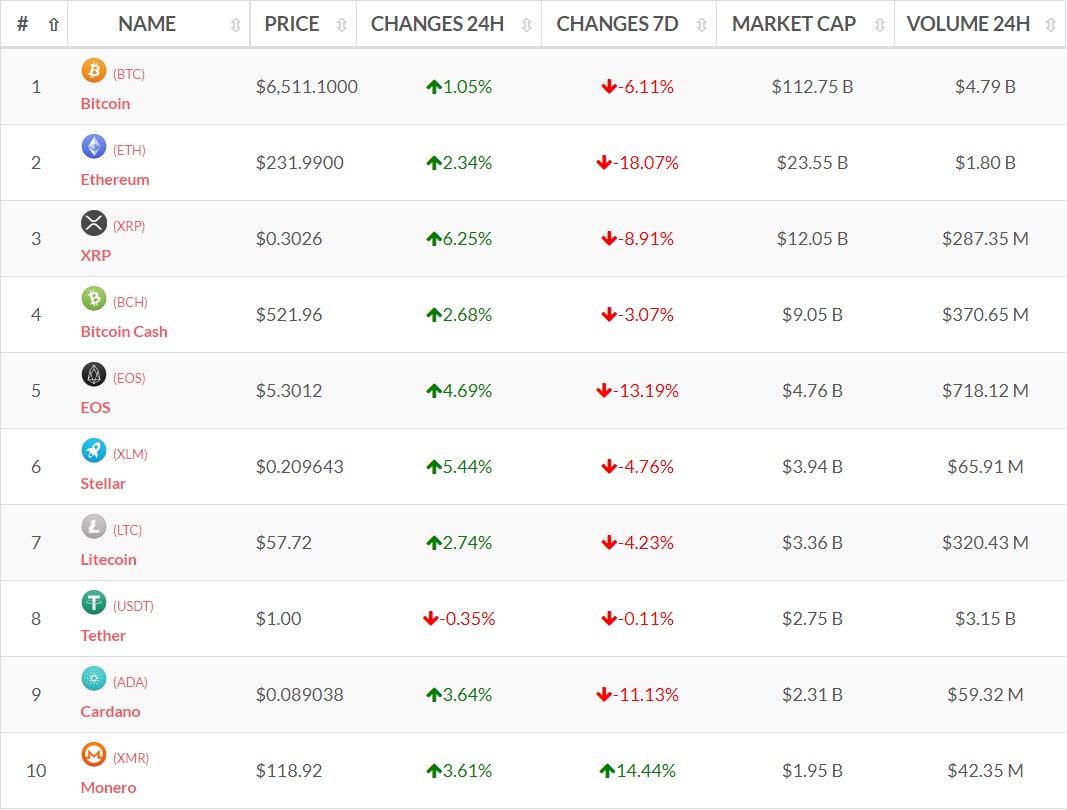Screen dimensions: 1067x810
Task: Click the (BTC) ticker symbol
Action: pos(129,74)
